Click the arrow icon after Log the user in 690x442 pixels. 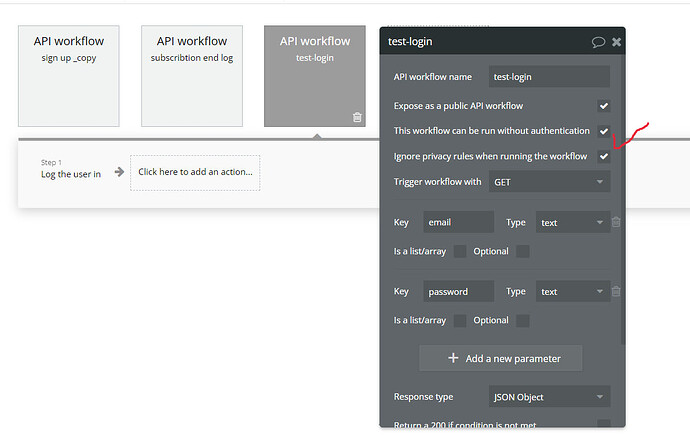pos(119,172)
